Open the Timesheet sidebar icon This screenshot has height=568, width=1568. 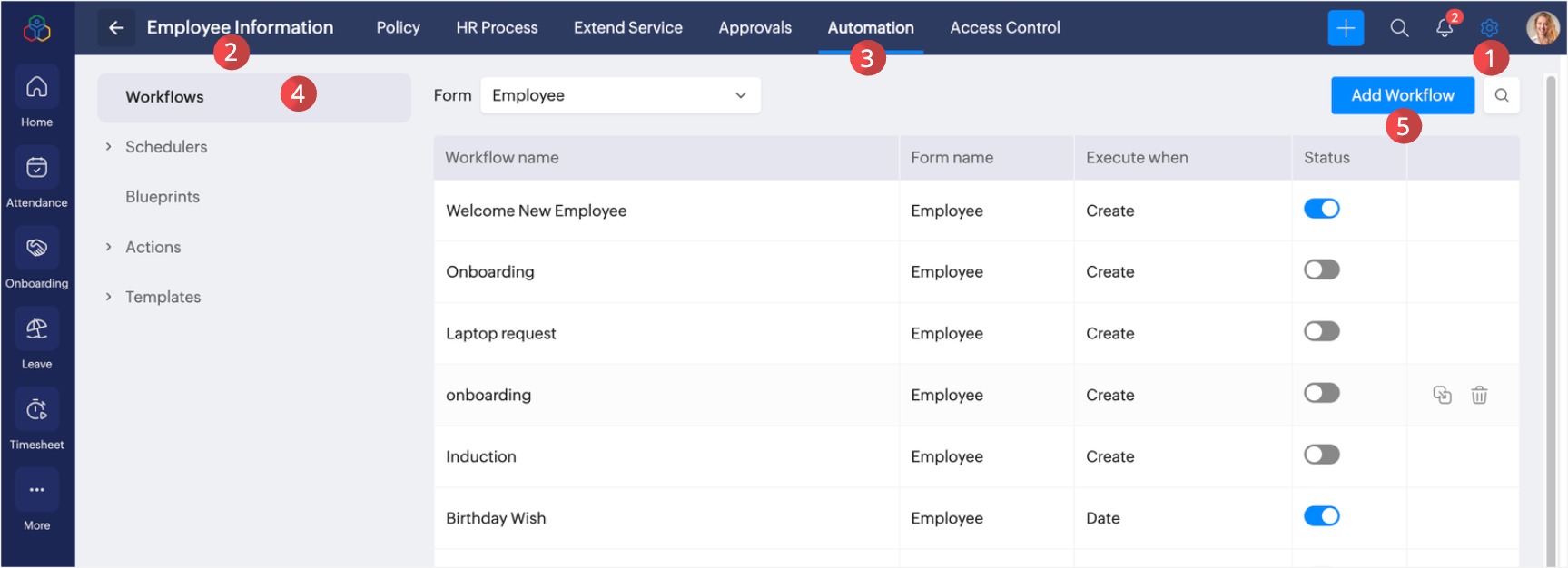click(36, 410)
